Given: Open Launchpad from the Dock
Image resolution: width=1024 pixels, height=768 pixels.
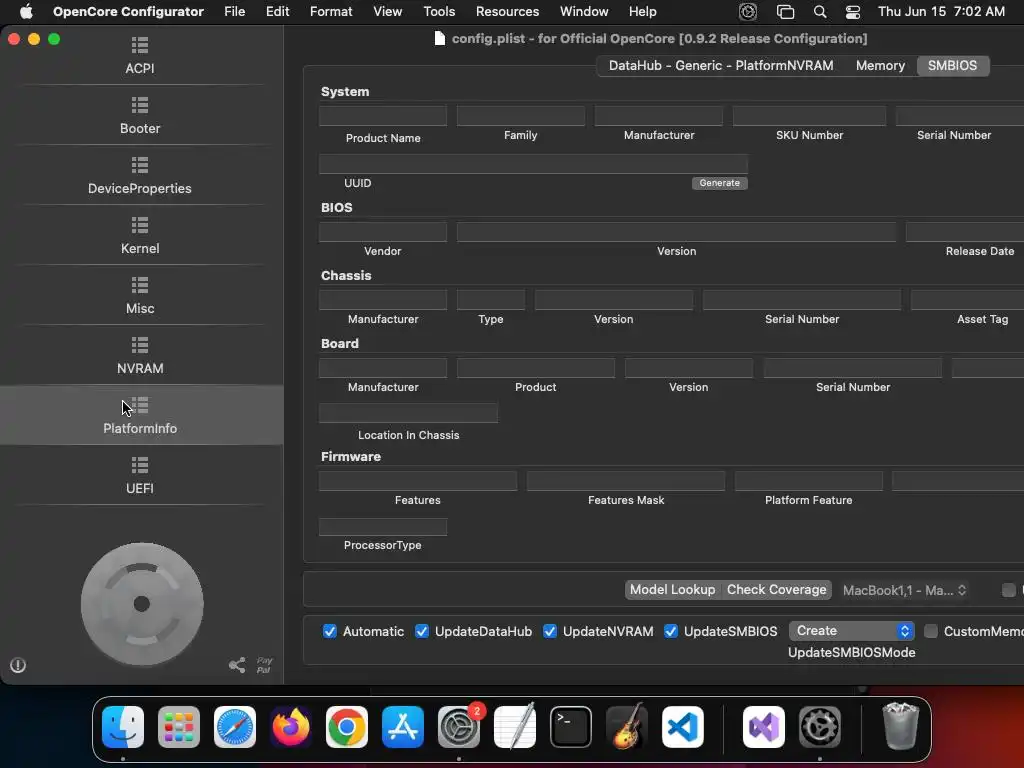Looking at the screenshot, I should pyautogui.click(x=179, y=727).
